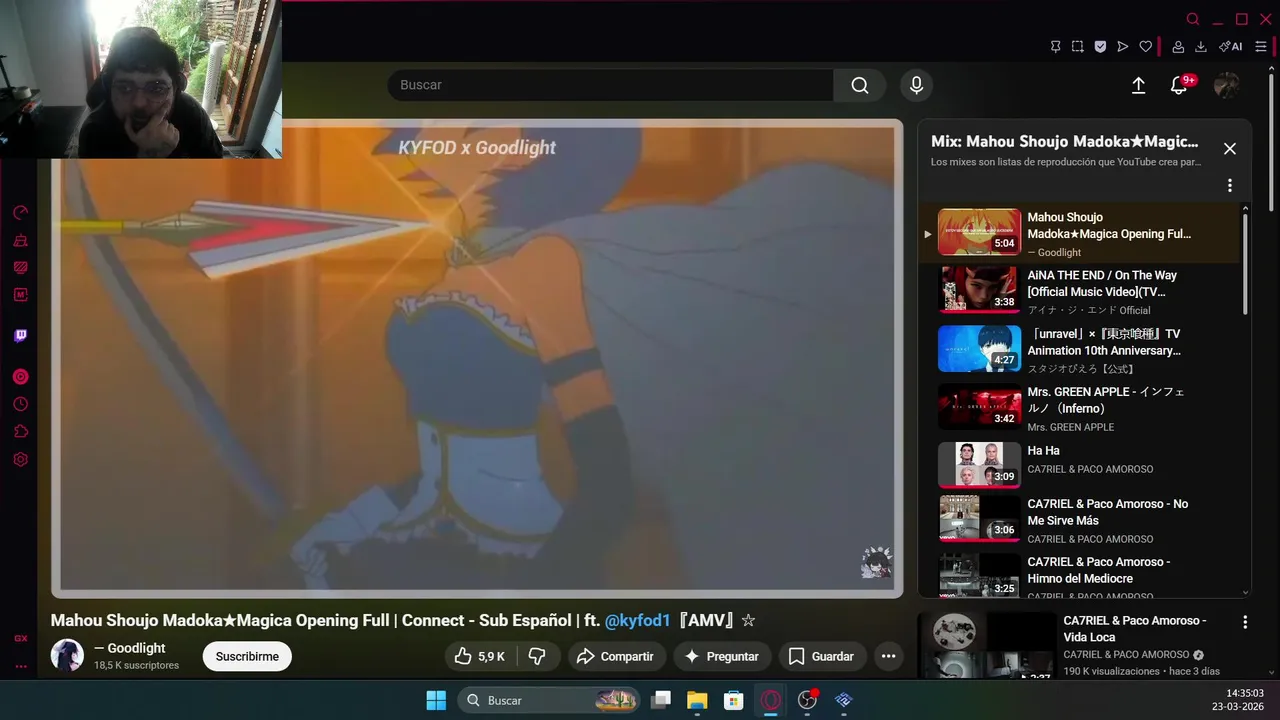Open GX speed dial sidebar icon
Screen dimensions: 1280x720
[x=20, y=213]
